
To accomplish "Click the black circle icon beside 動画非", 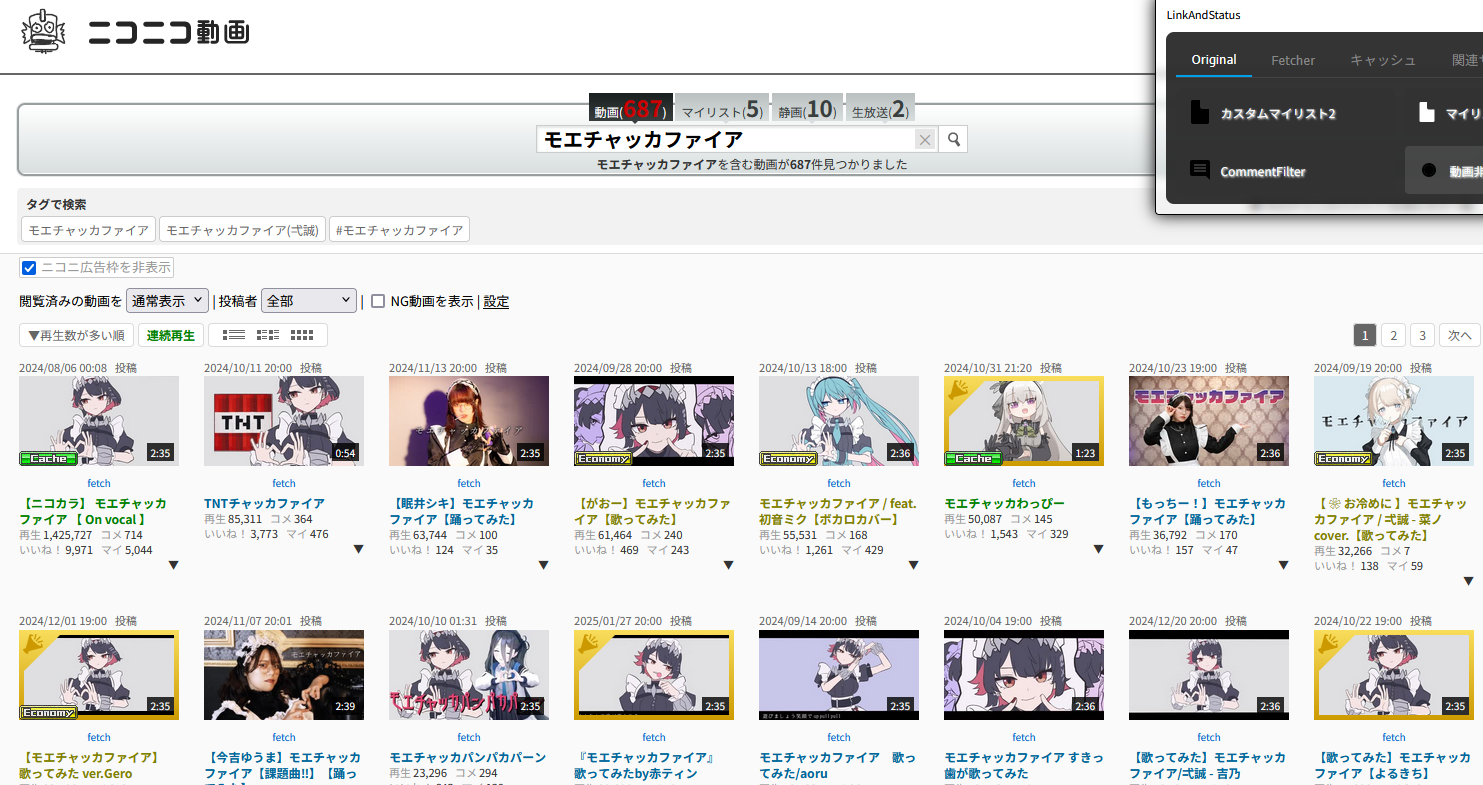I will click(1429, 171).
